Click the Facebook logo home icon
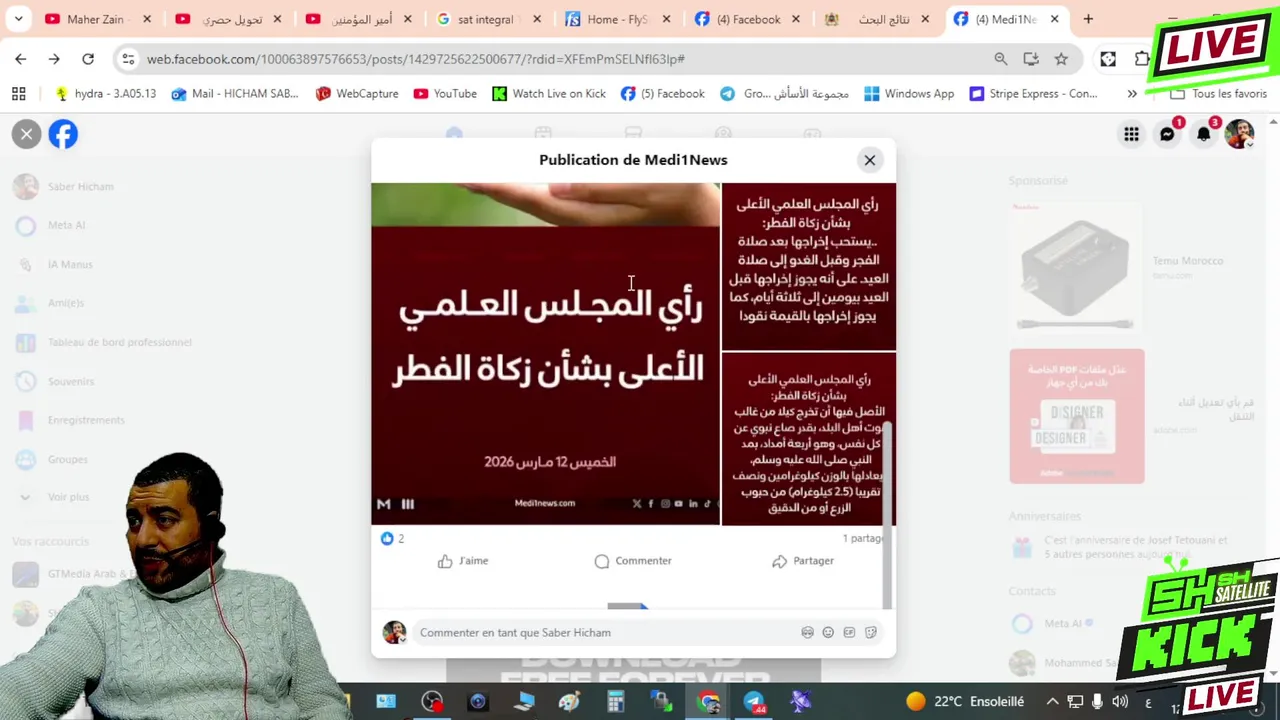Viewport: 1280px width, 720px height. pyautogui.click(x=63, y=134)
